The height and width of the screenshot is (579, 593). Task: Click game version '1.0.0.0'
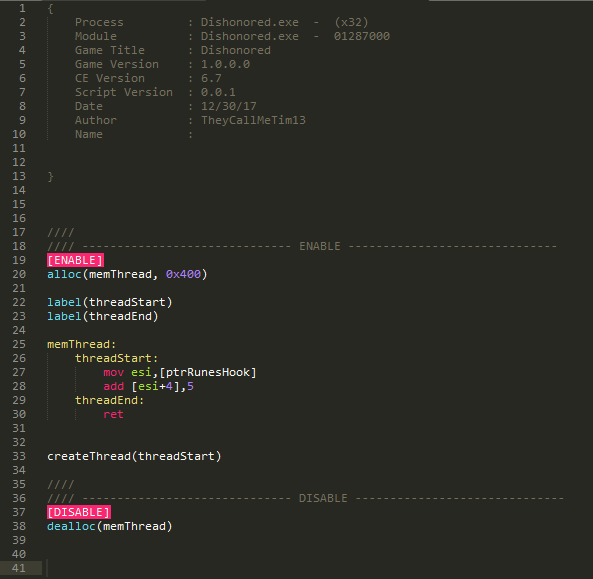click(225, 64)
